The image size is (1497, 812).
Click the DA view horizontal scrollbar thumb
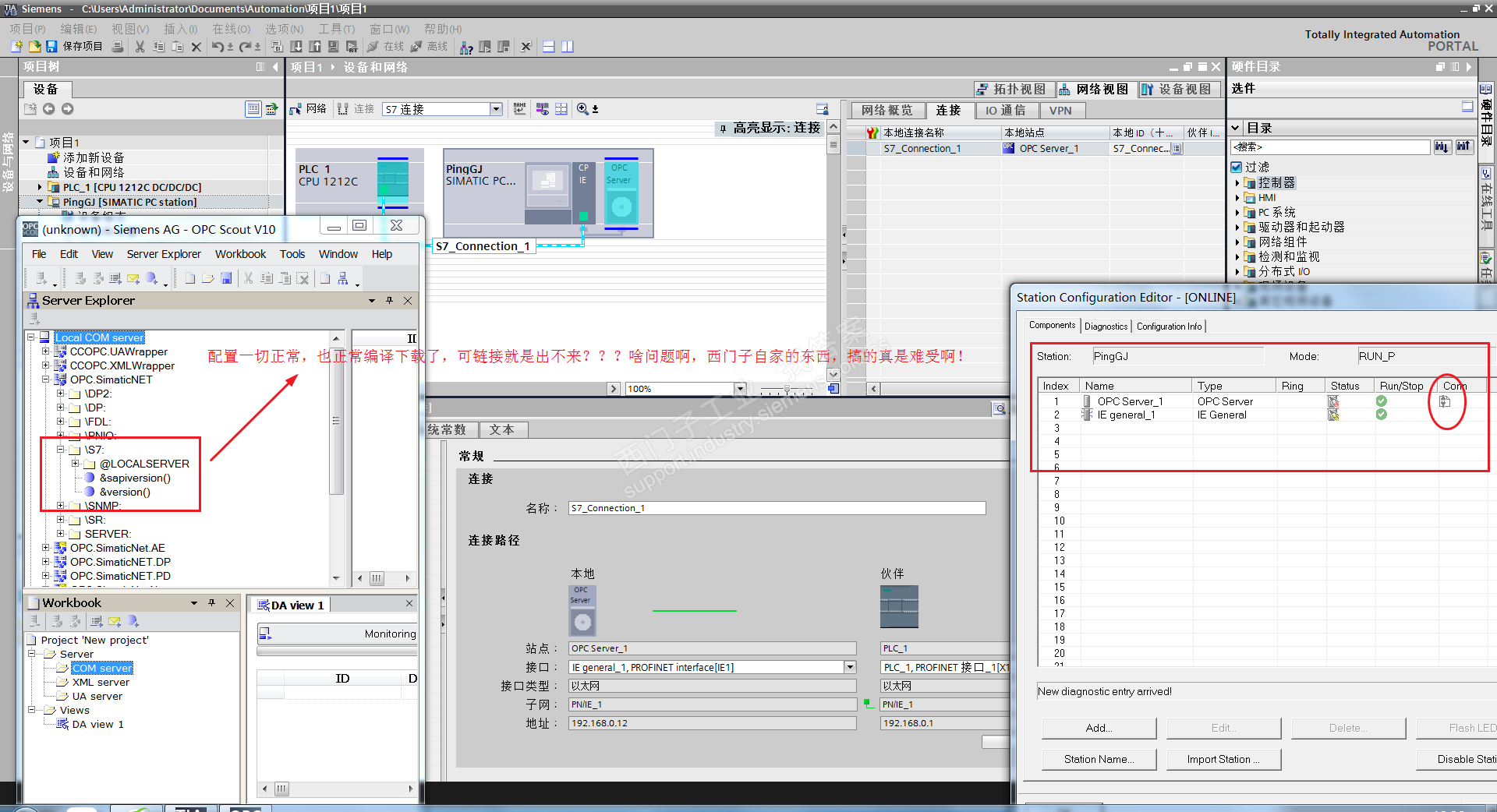[x=281, y=789]
